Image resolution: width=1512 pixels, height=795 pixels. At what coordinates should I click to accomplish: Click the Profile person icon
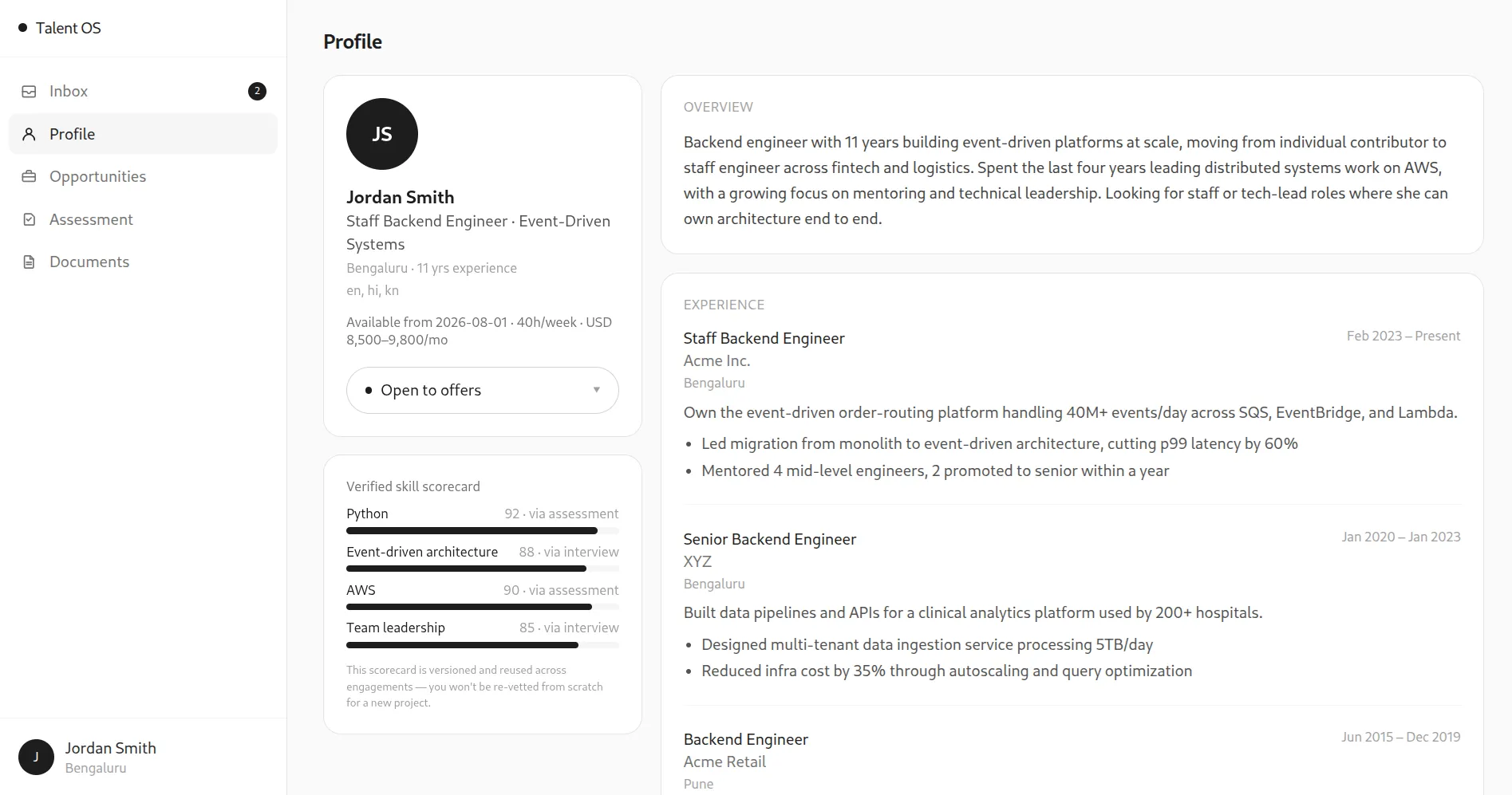click(x=29, y=134)
